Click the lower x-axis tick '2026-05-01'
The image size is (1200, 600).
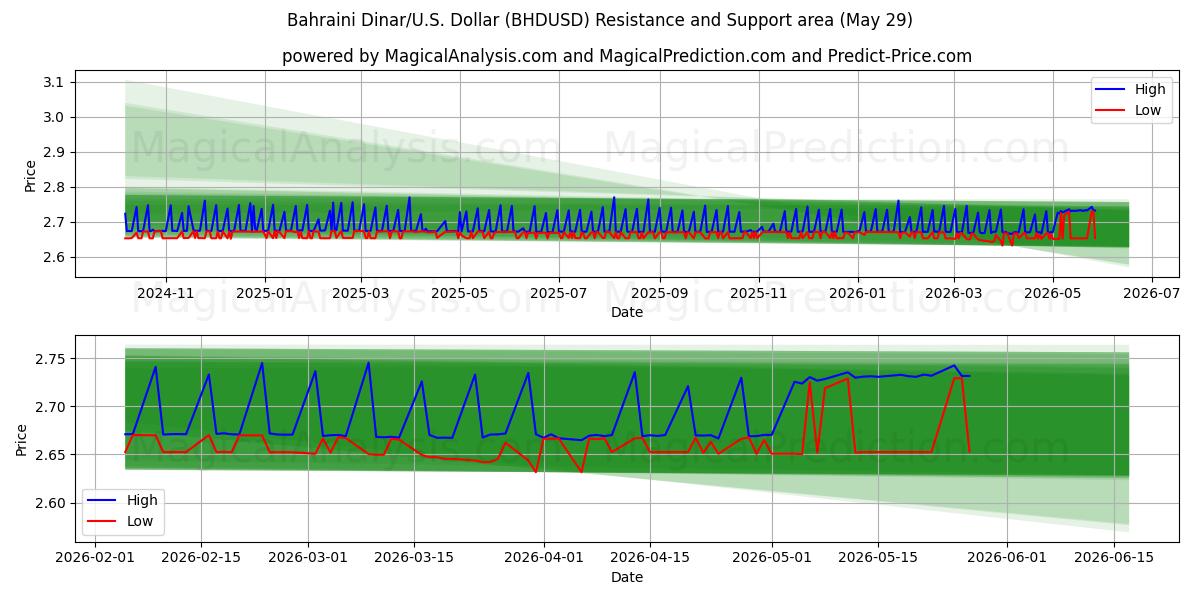point(772,558)
